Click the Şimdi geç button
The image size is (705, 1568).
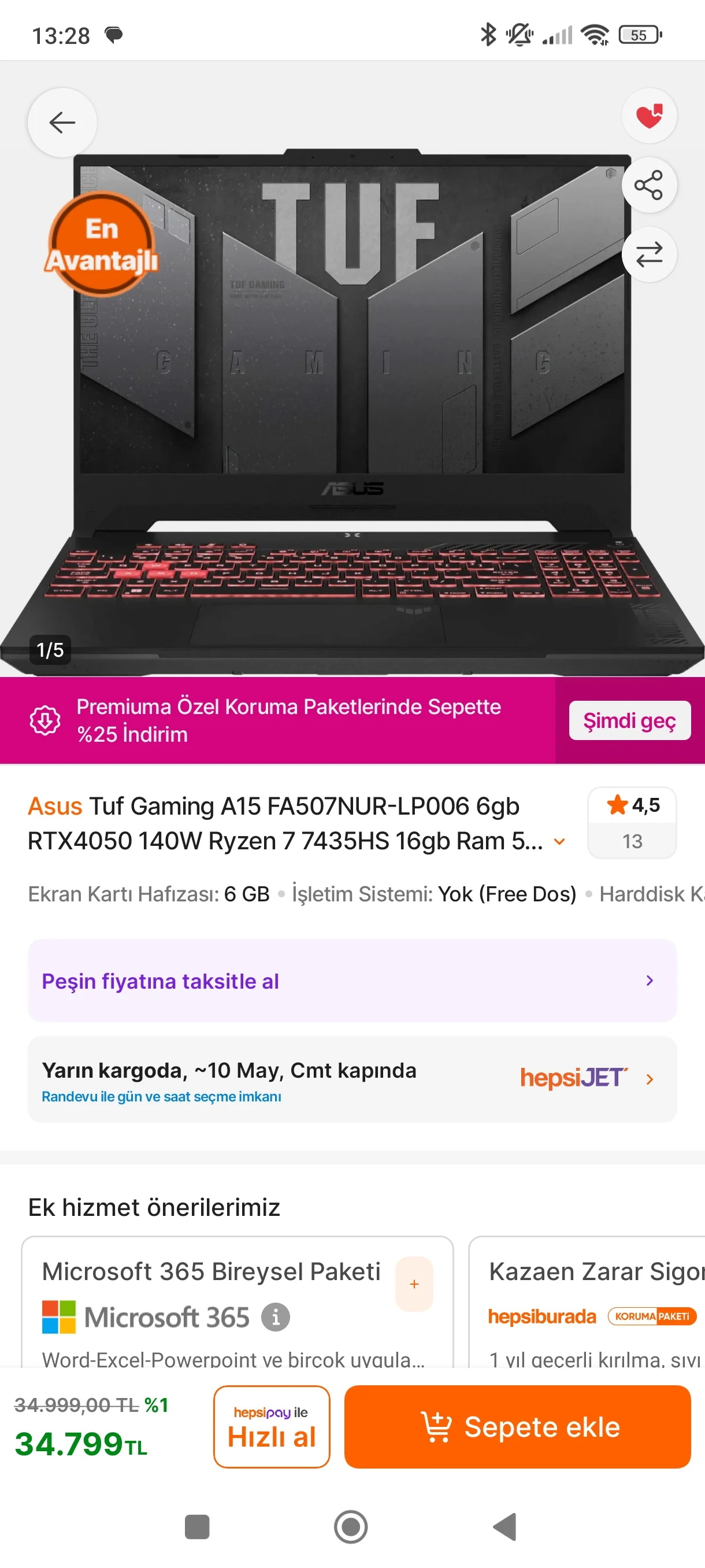pos(629,721)
